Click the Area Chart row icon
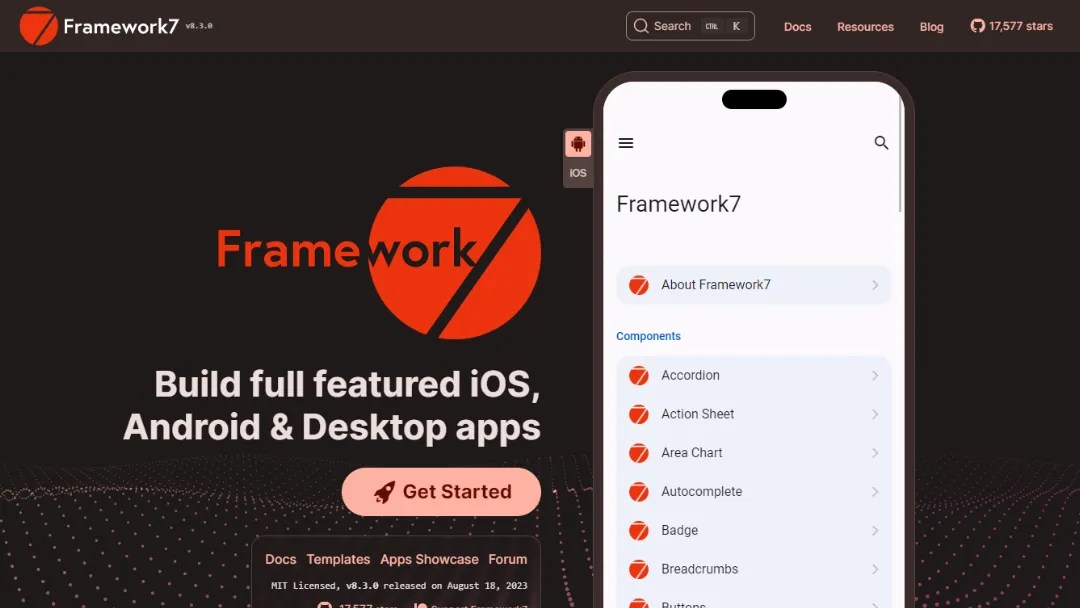Image resolution: width=1080 pixels, height=608 pixels. tap(638, 452)
